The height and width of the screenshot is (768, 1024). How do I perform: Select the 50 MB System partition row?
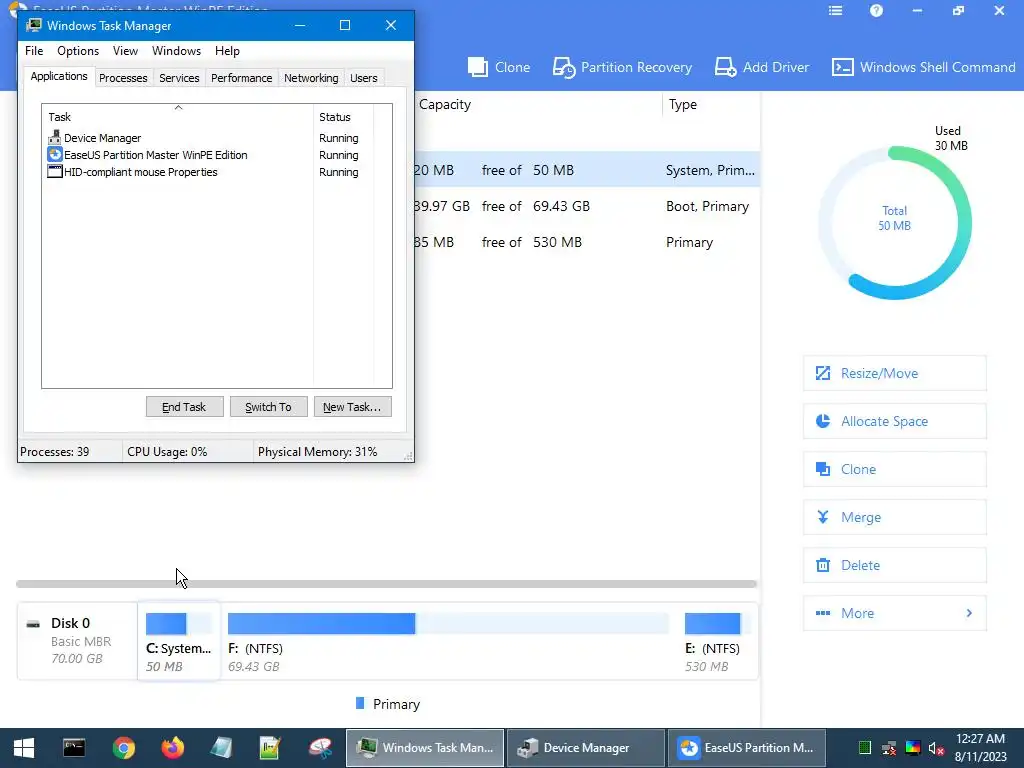[x=587, y=170]
